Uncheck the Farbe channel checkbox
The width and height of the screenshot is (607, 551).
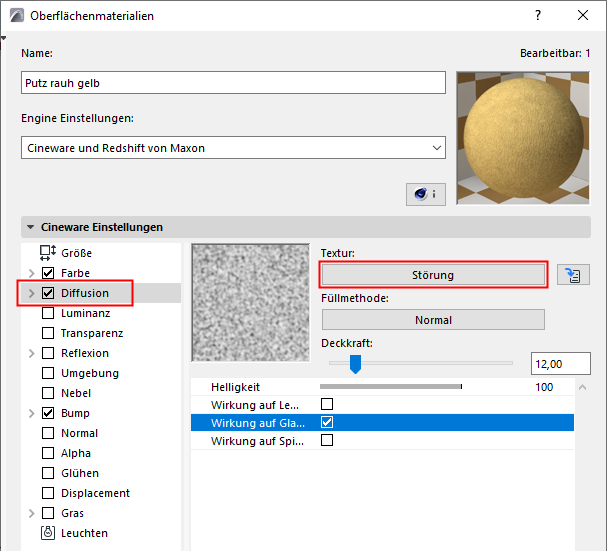[x=48, y=273]
